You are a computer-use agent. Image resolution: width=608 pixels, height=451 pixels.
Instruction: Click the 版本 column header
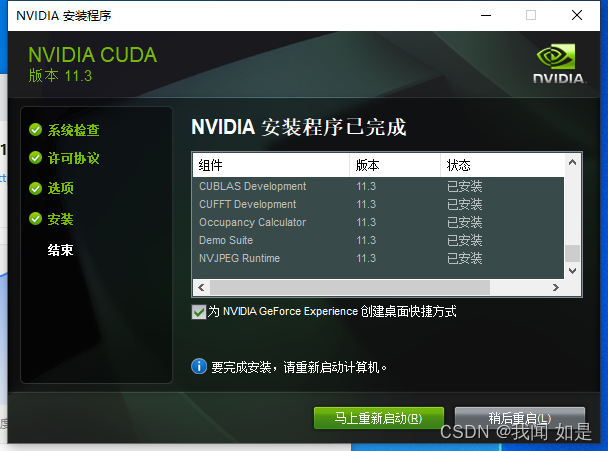(x=395, y=166)
